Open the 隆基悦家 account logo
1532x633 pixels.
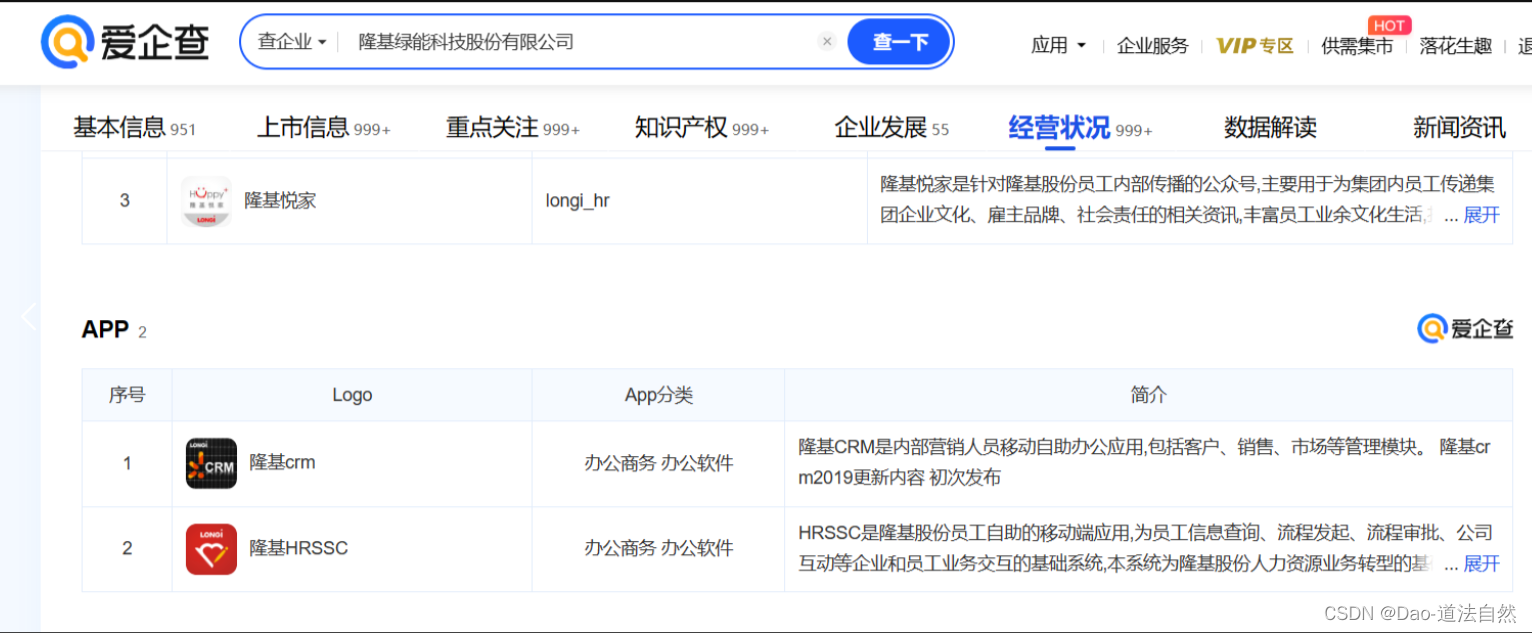206,201
